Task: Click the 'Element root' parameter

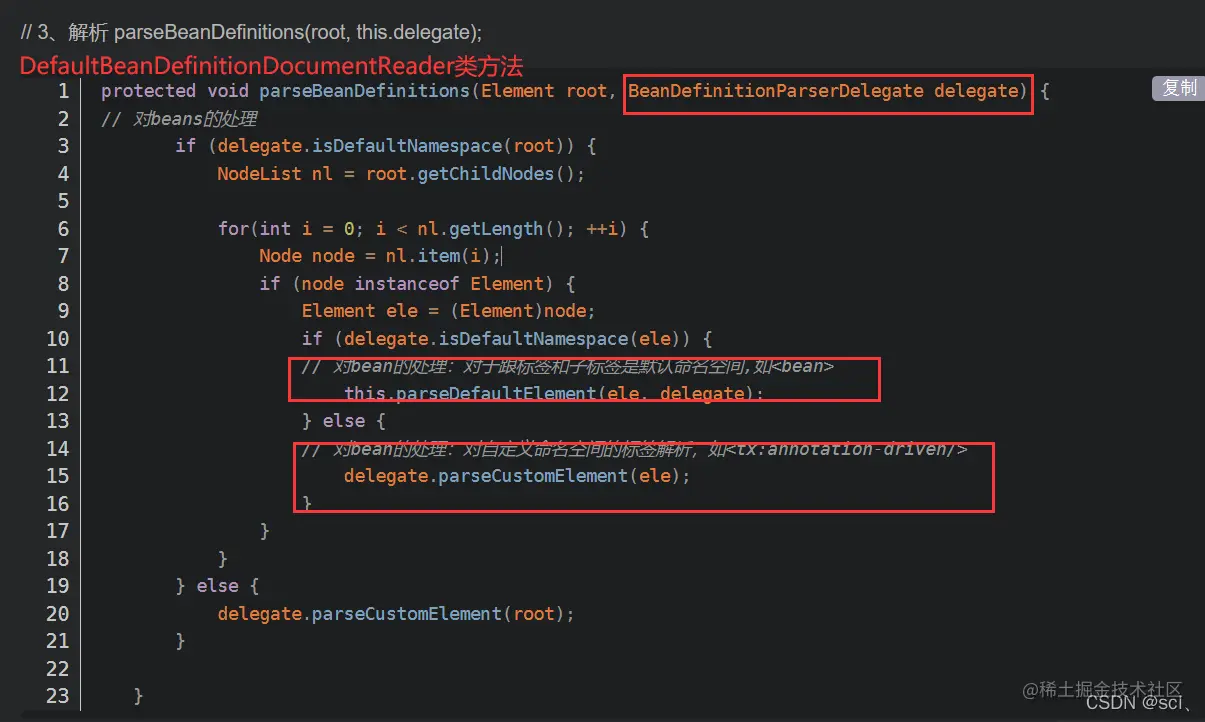Action: coord(544,91)
